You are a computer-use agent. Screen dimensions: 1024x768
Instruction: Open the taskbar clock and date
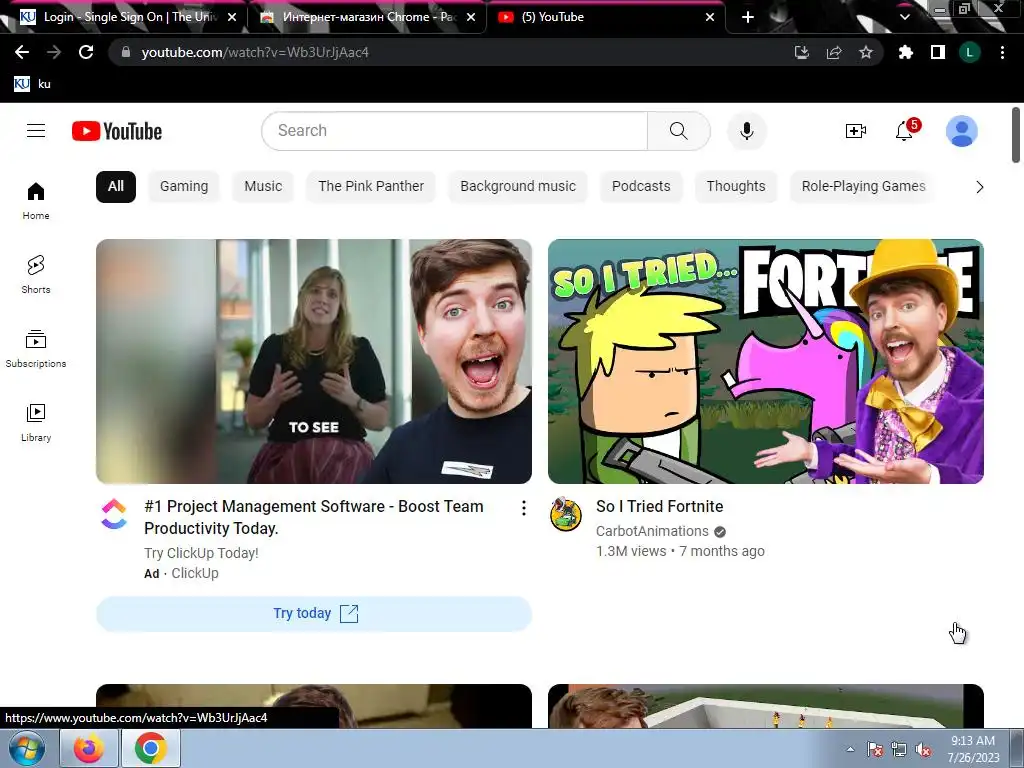(x=973, y=749)
